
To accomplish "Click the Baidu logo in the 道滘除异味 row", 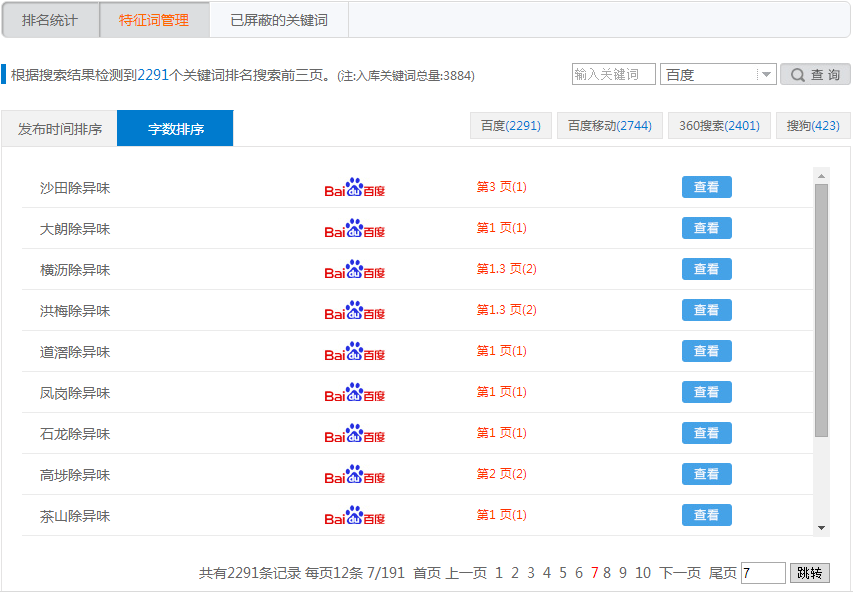I will pos(354,352).
